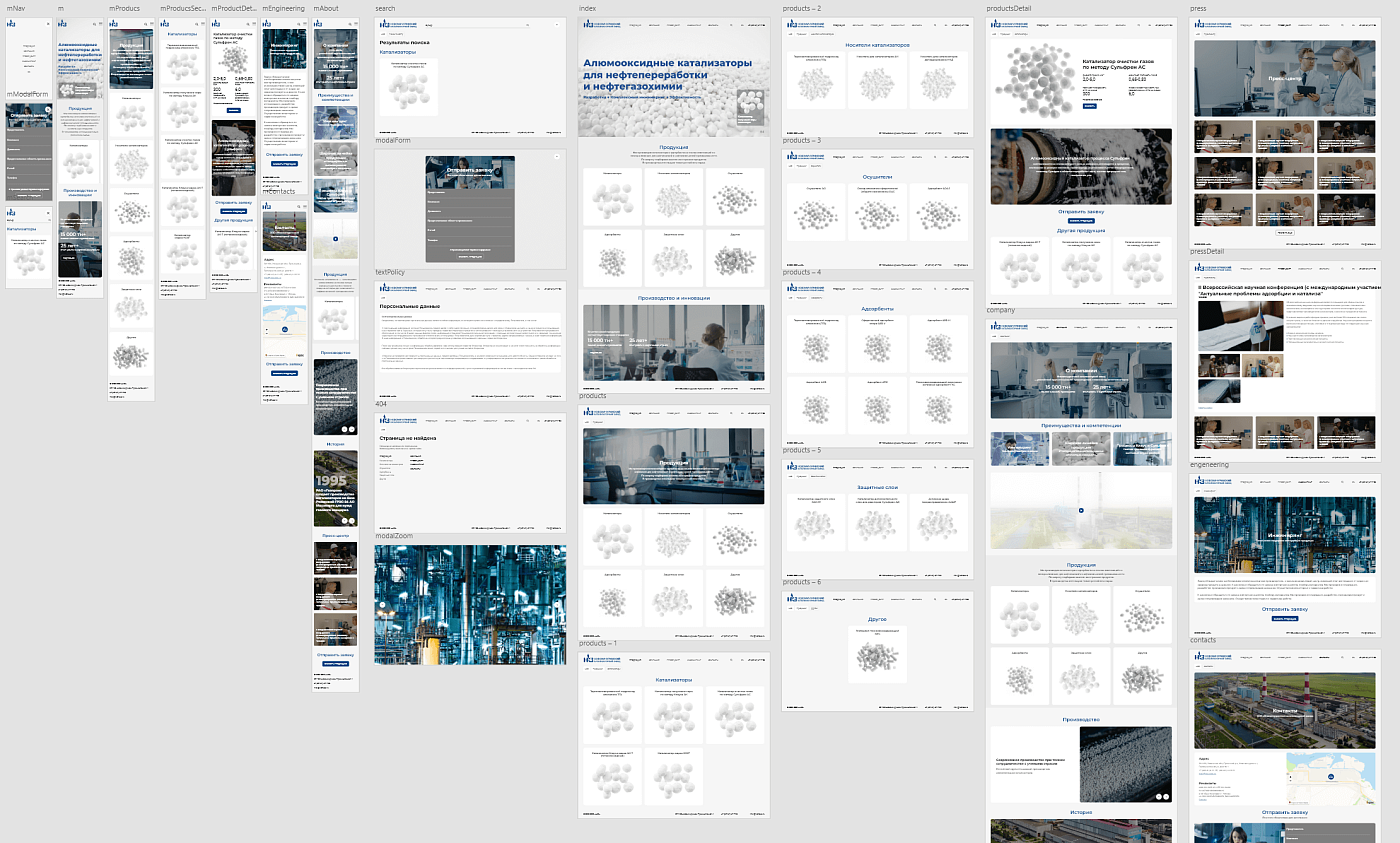Click the large product image in productsDetail frame

(1033, 79)
